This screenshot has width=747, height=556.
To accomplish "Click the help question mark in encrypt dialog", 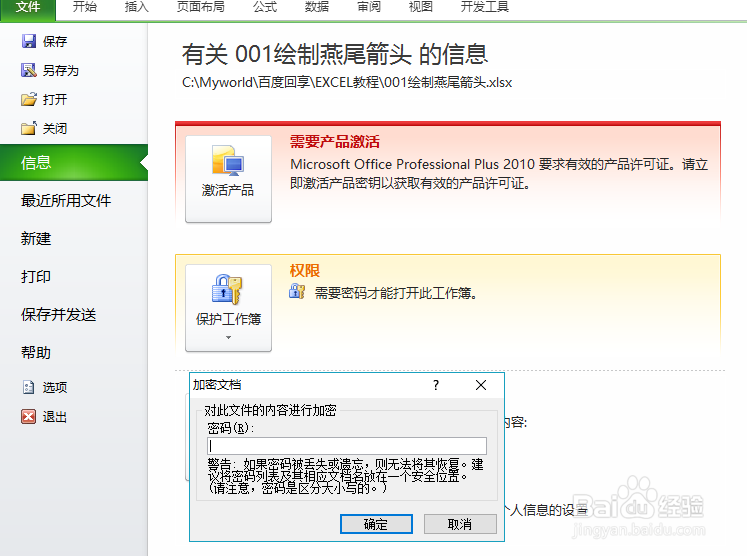I will [x=436, y=385].
